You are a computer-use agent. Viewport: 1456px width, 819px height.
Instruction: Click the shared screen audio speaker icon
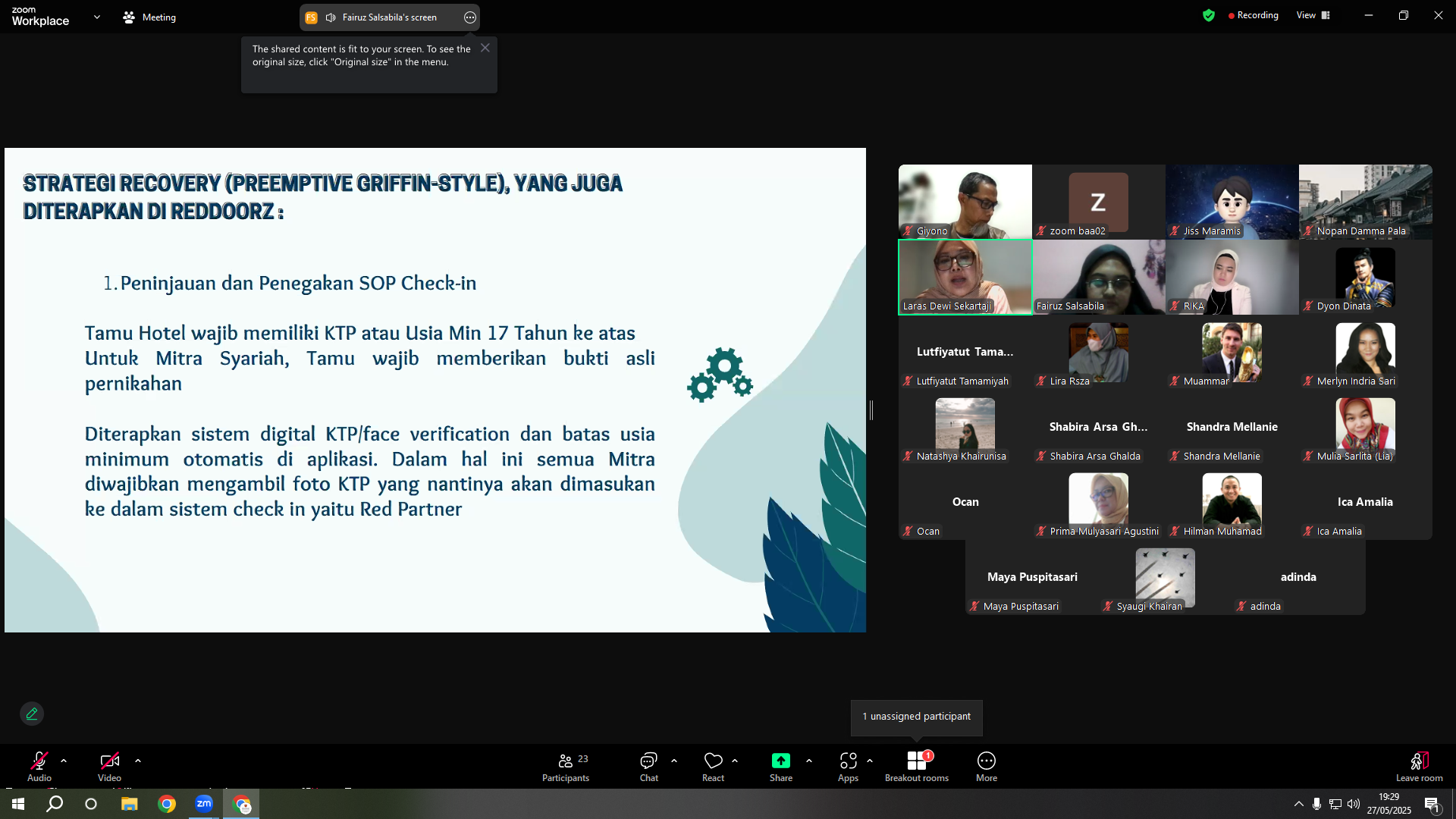(331, 17)
